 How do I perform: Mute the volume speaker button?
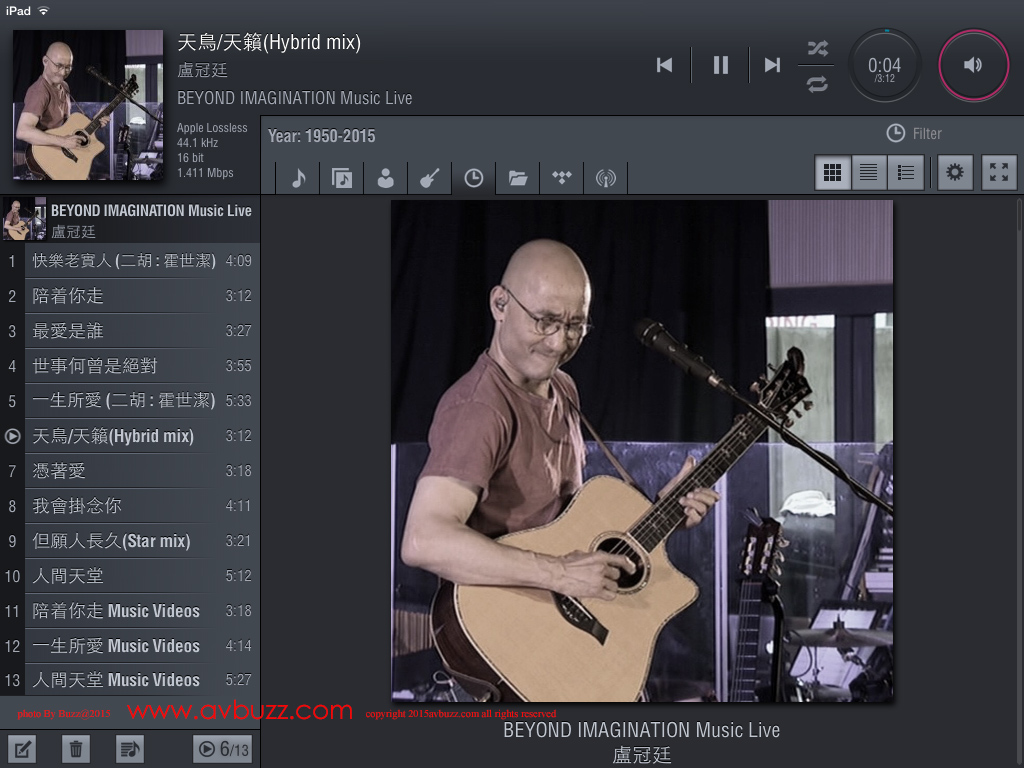pos(973,65)
